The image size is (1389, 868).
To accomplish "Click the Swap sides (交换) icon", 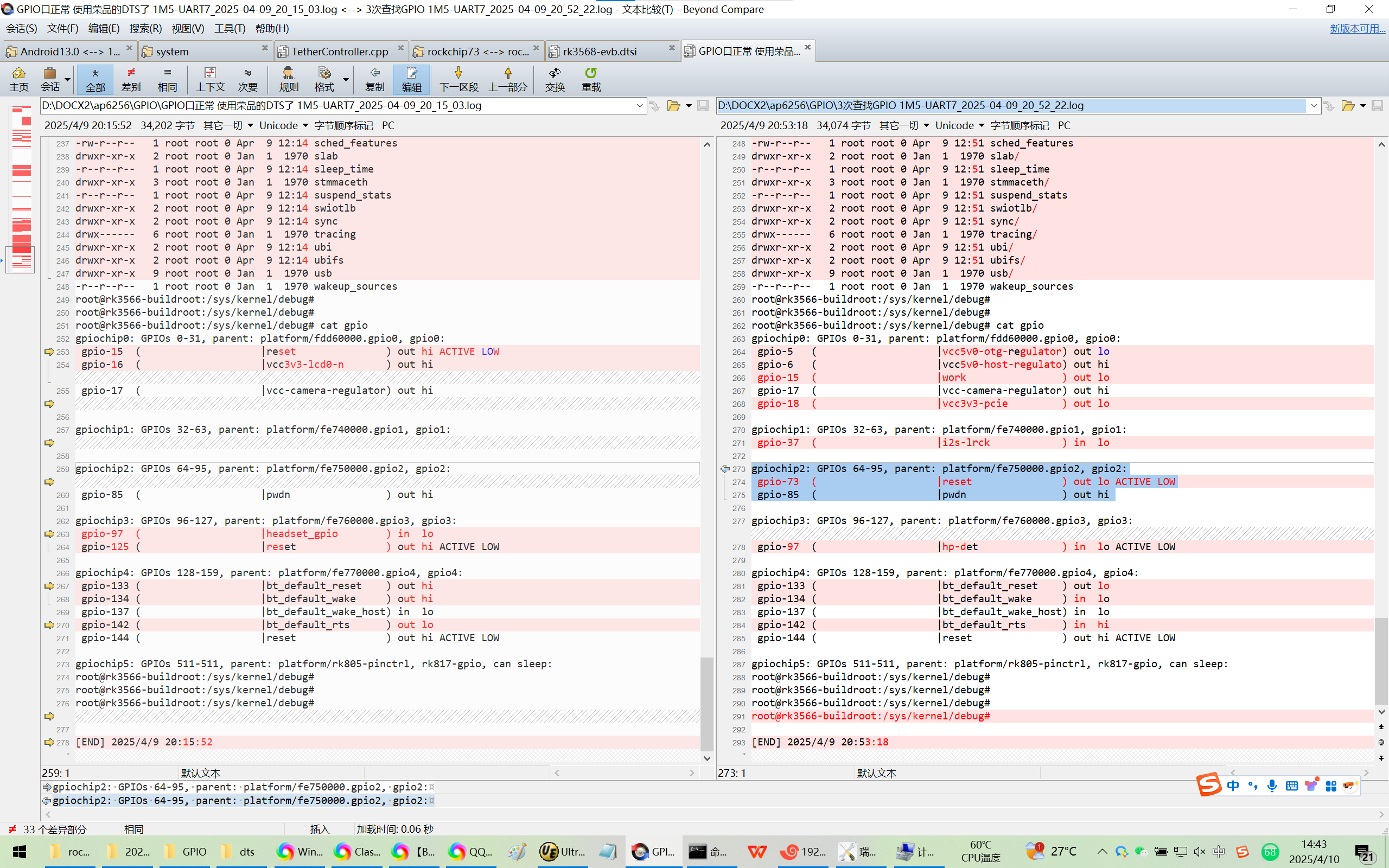I will (555, 79).
